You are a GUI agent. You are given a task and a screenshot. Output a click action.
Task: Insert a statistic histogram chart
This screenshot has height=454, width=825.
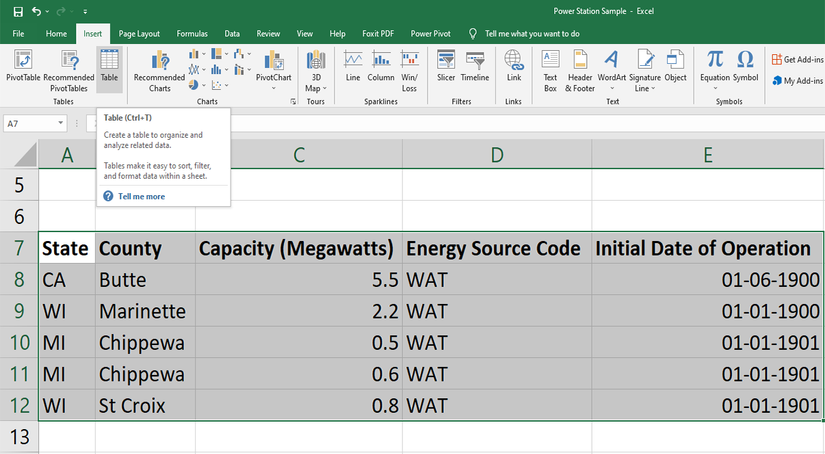coord(216,69)
